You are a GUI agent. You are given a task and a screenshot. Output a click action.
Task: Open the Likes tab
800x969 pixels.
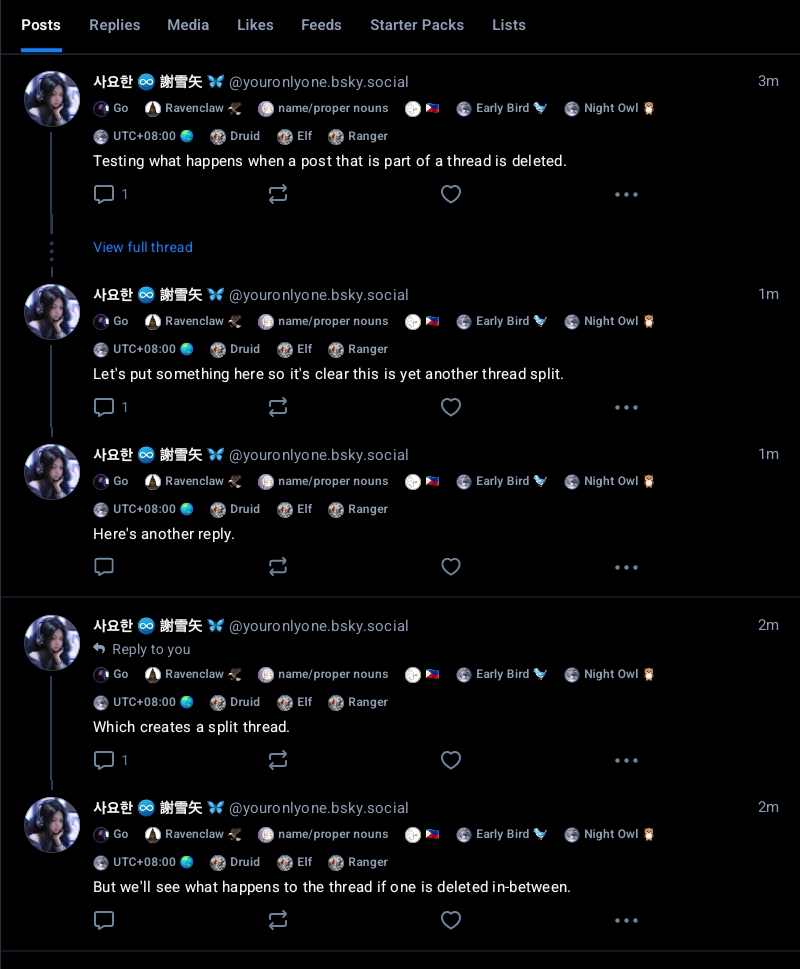[255, 25]
